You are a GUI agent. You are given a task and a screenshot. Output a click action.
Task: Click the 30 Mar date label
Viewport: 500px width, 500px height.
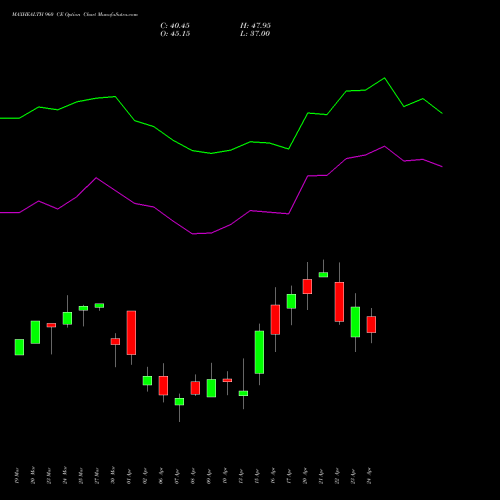tap(113, 475)
